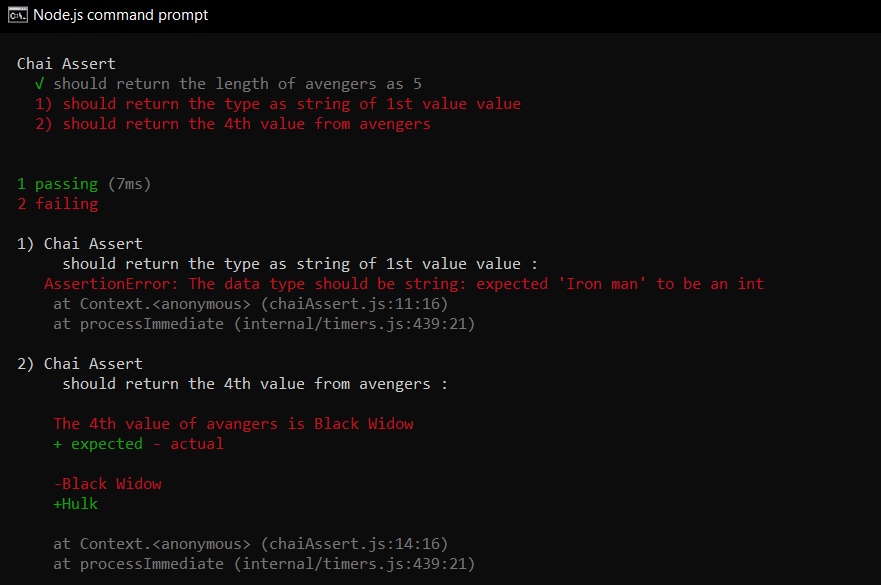Click the "1) Chai Assert" failure heading
This screenshot has height=585, width=881.
[x=80, y=244]
